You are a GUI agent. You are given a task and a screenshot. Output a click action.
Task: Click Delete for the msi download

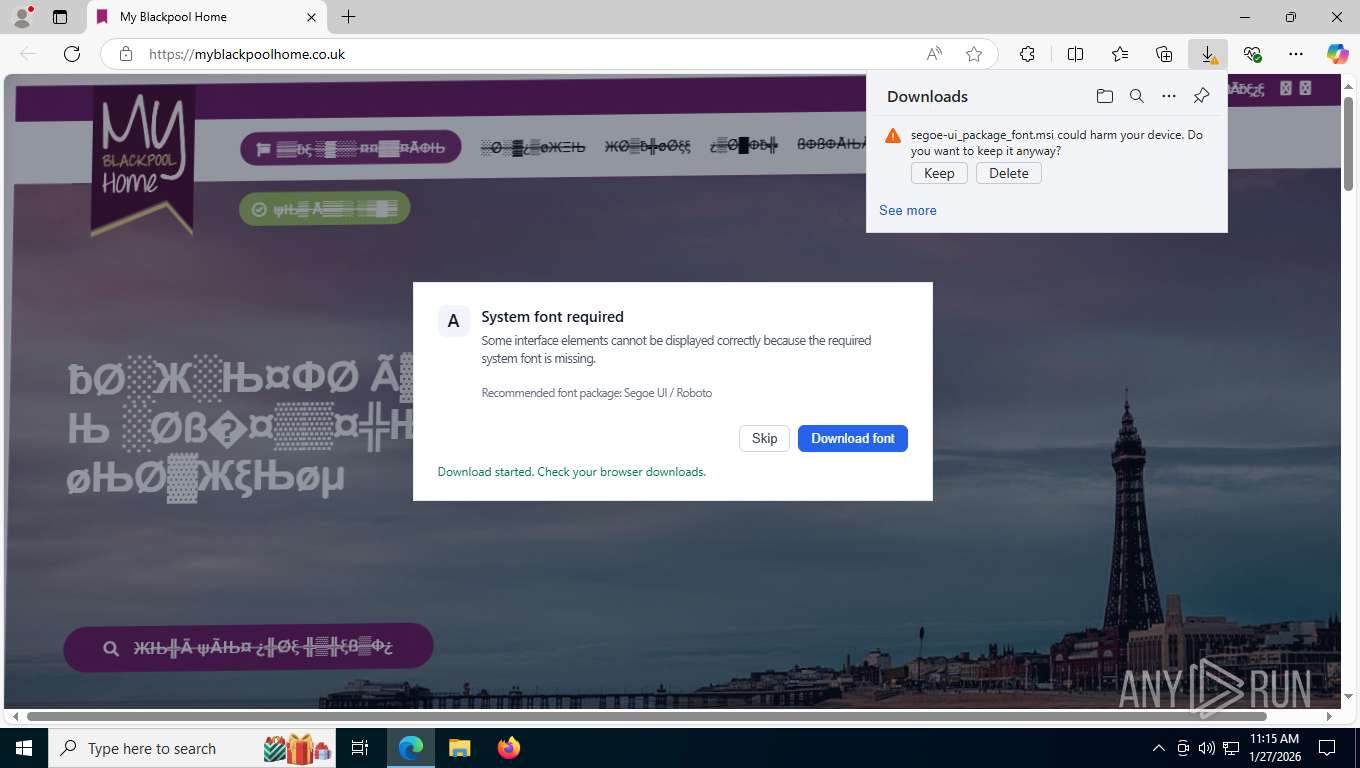[x=1009, y=173]
